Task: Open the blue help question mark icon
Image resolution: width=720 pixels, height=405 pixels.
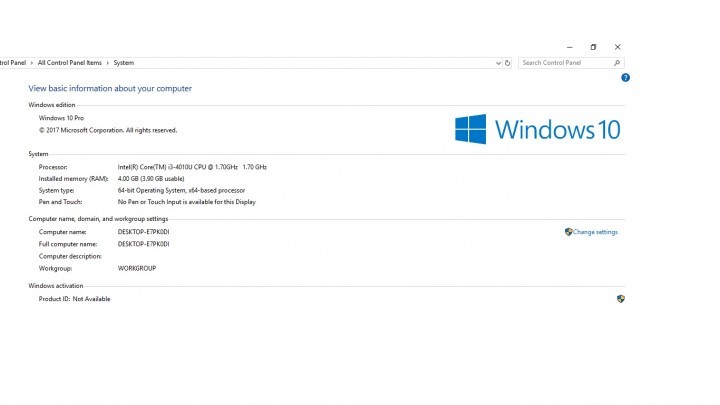Action: tap(625, 78)
